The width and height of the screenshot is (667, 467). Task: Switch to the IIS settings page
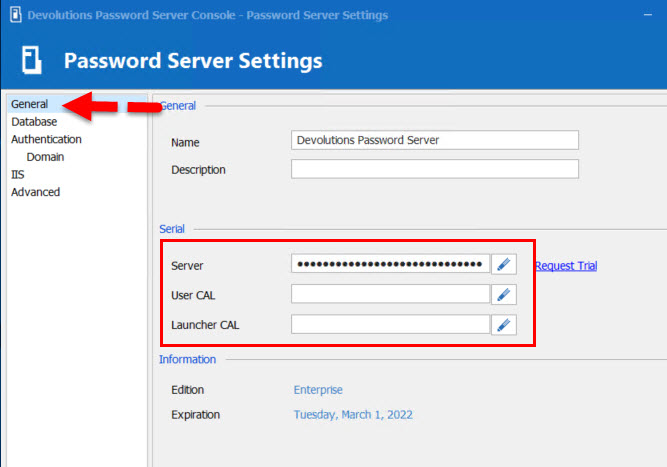[x=17, y=174]
